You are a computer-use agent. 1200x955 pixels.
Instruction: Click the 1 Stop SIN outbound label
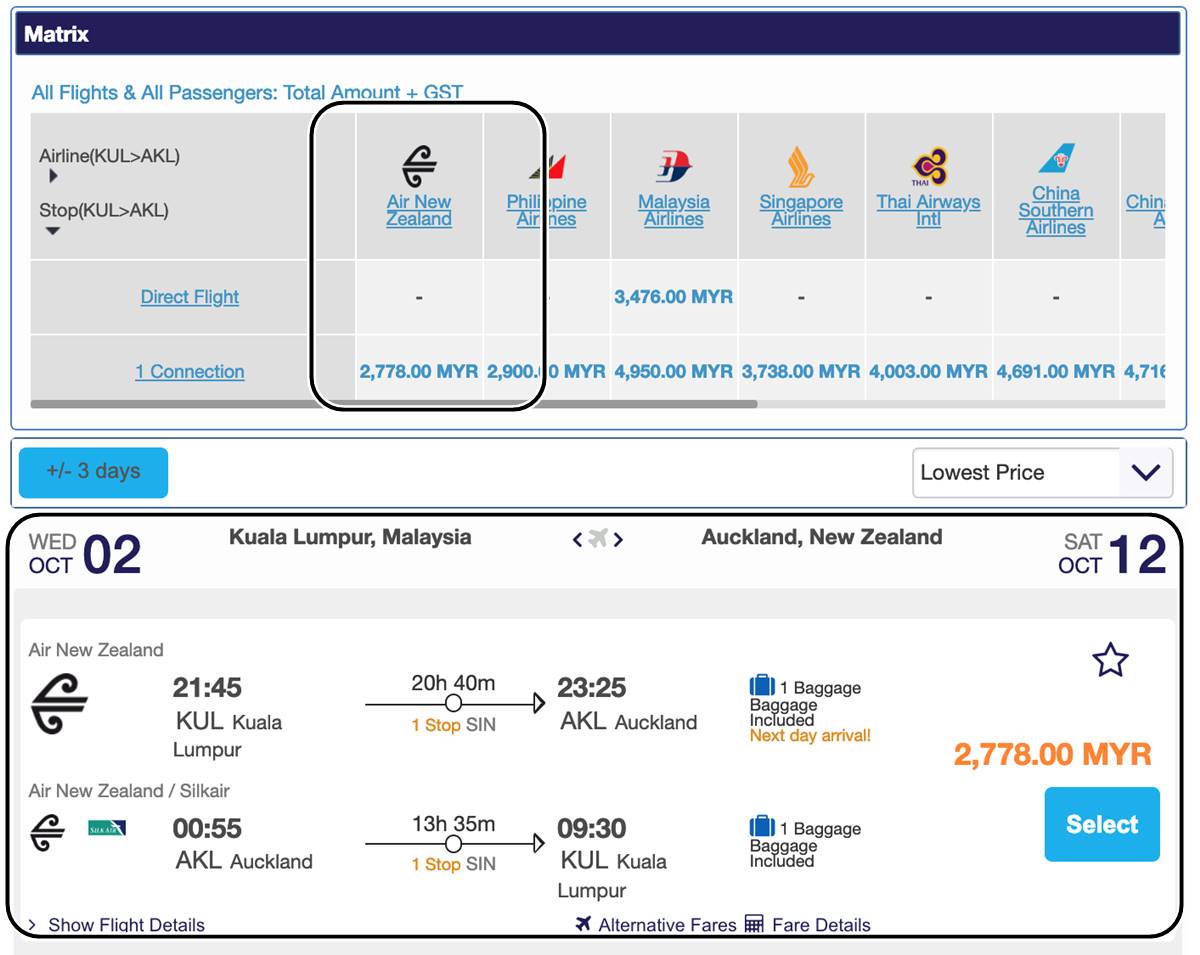pos(453,725)
